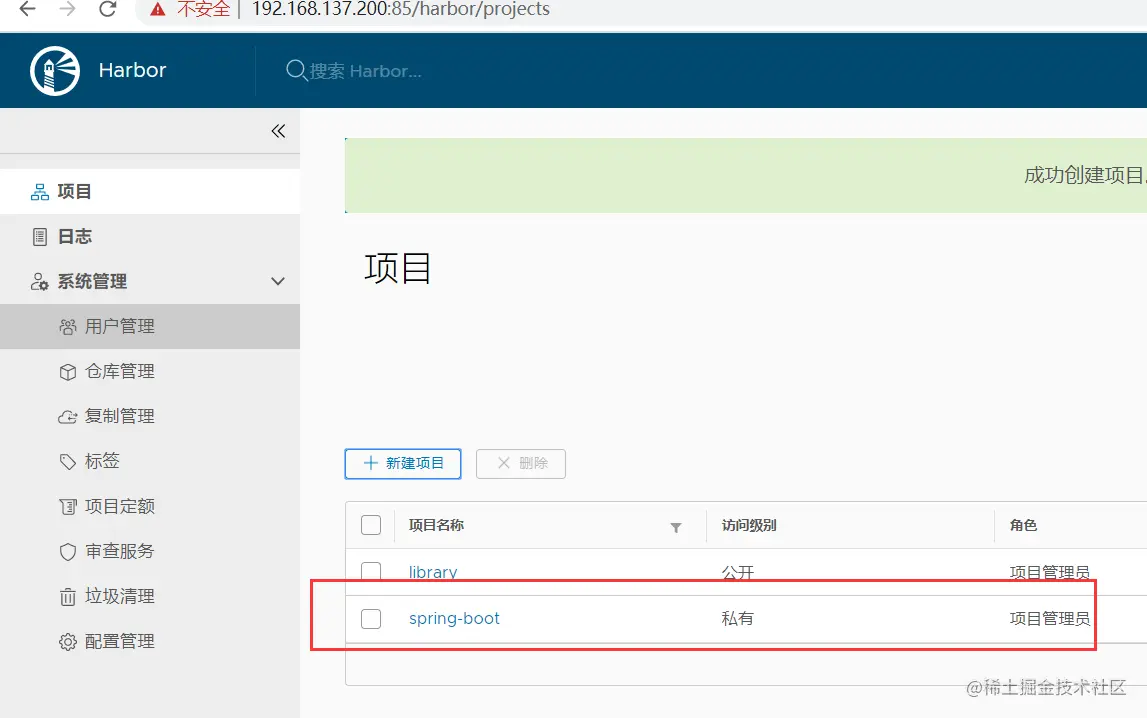
Task: Open the 项目 sidebar menu item
Action: [x=150, y=192]
